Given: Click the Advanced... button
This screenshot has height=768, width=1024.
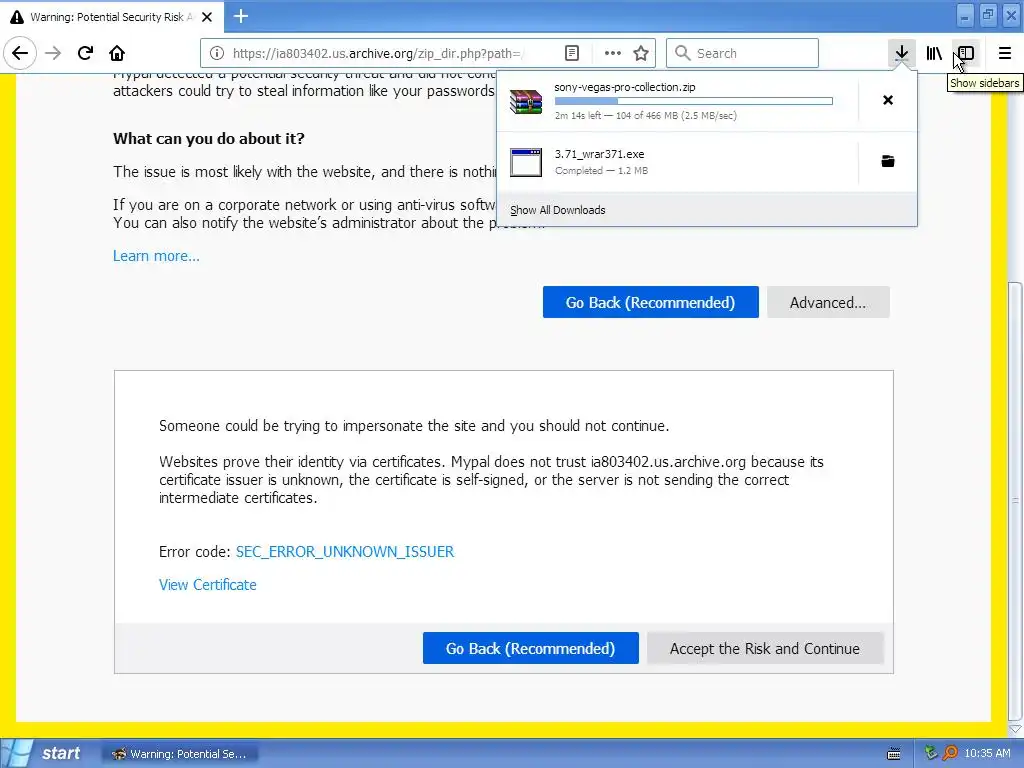Looking at the screenshot, I should [x=827, y=302].
